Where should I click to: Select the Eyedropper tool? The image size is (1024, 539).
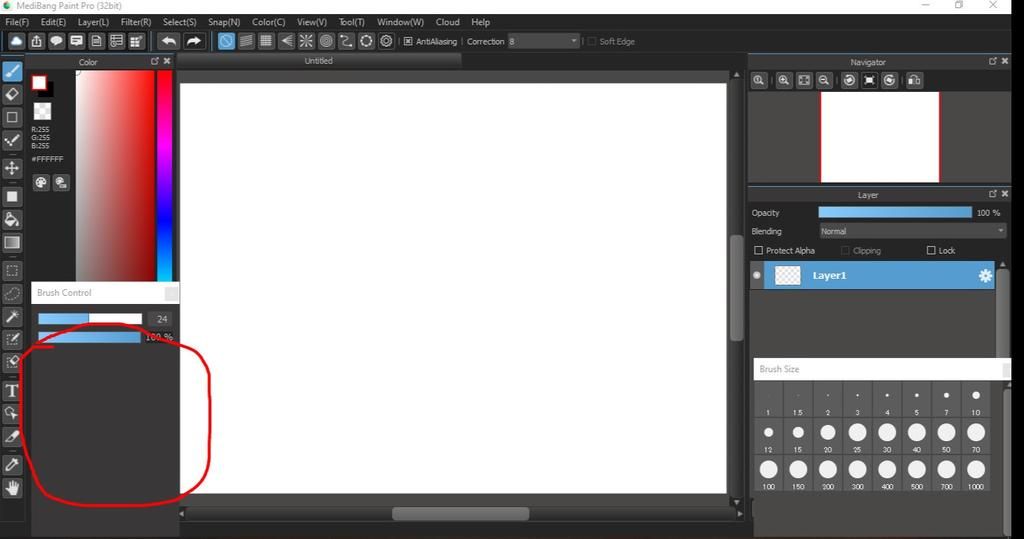[x=12, y=465]
